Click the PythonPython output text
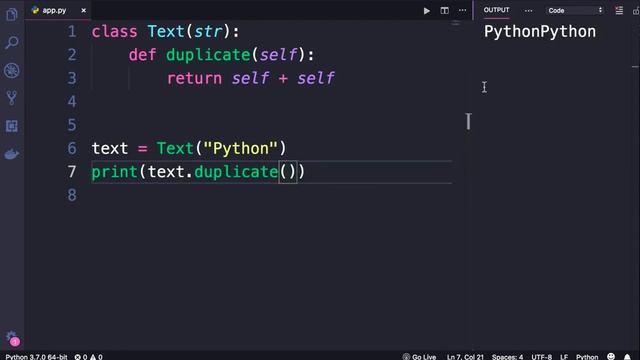 [540, 32]
